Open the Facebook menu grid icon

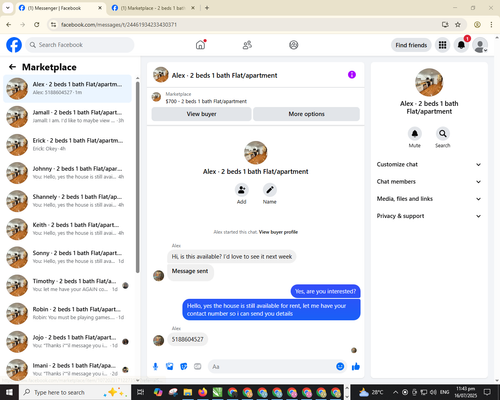(442, 45)
